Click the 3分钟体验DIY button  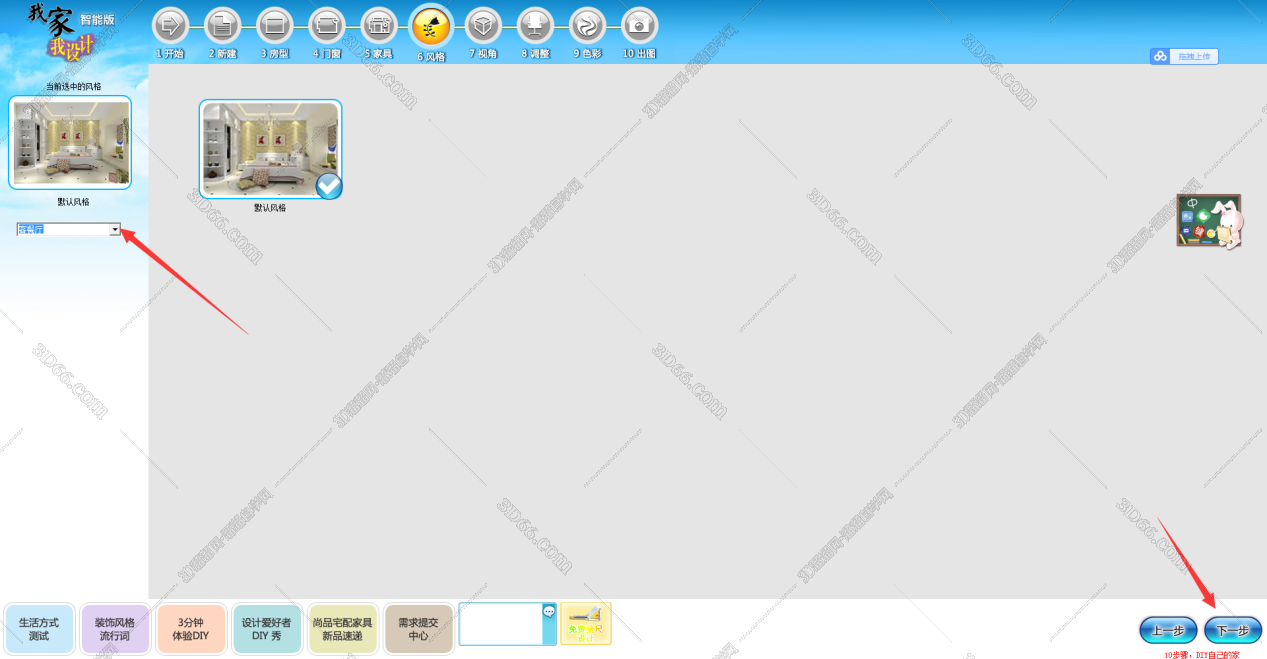(191, 628)
